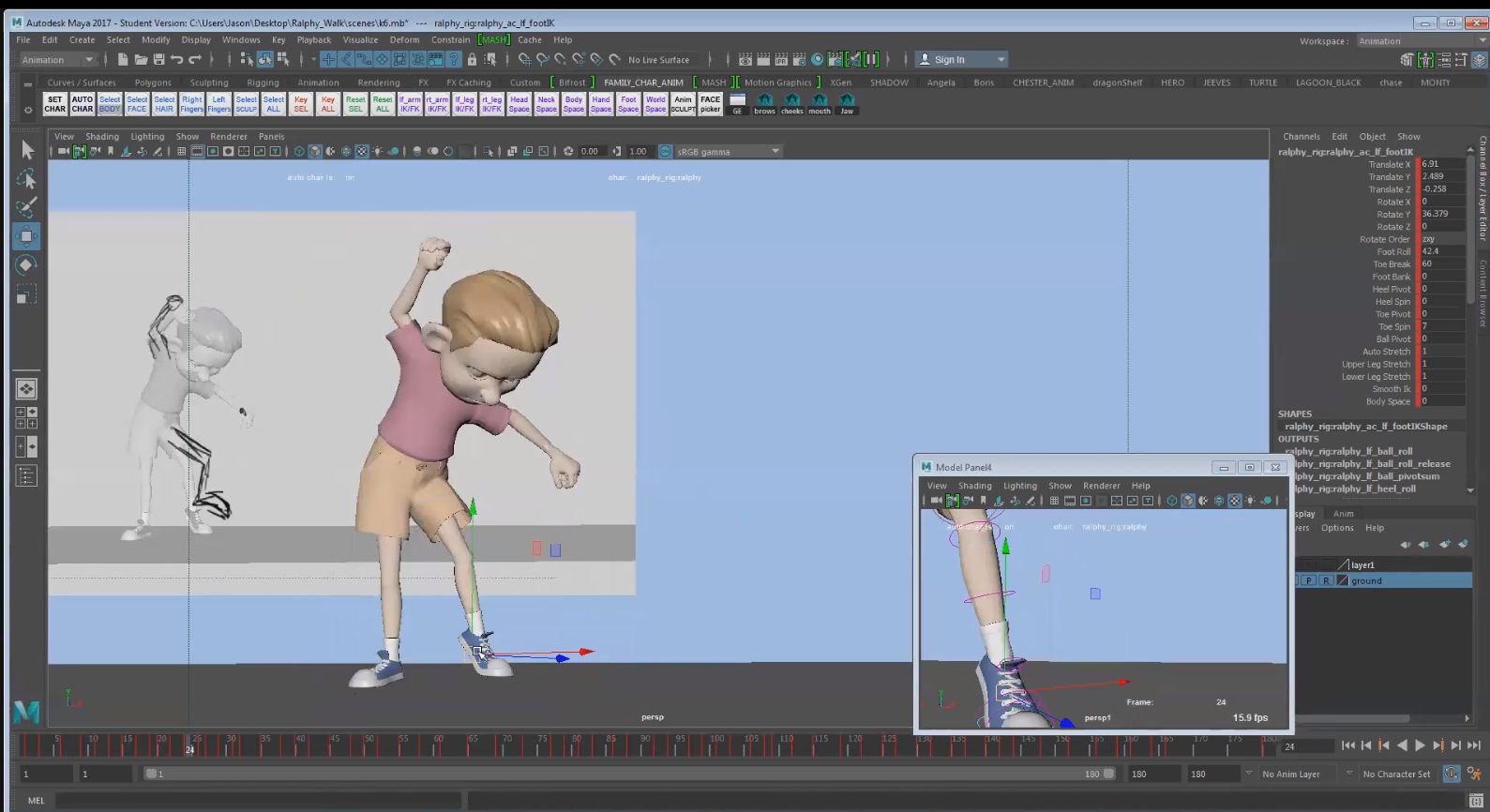Toggle wireframe in Model Panel4 toolbar
Viewport: 1490px width, 812px height.
[x=1172, y=501]
